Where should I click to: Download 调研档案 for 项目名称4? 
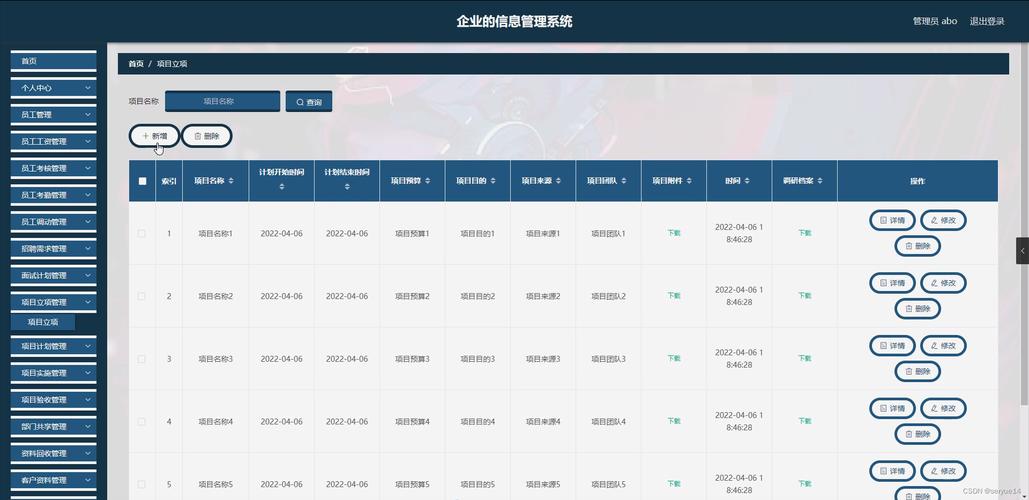pyautogui.click(x=805, y=421)
